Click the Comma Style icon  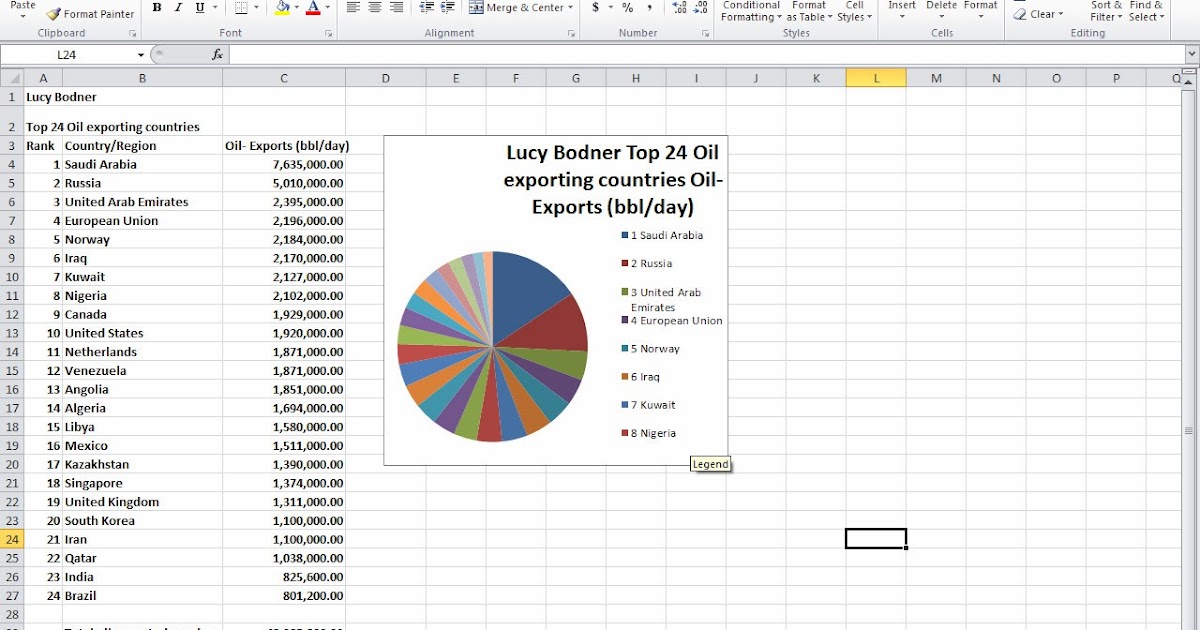pyautogui.click(x=649, y=8)
